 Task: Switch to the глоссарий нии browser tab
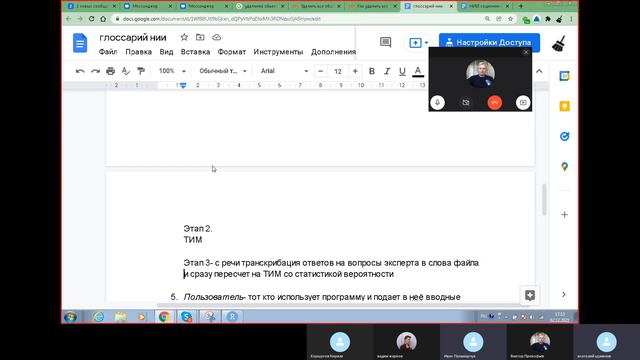point(428,6)
